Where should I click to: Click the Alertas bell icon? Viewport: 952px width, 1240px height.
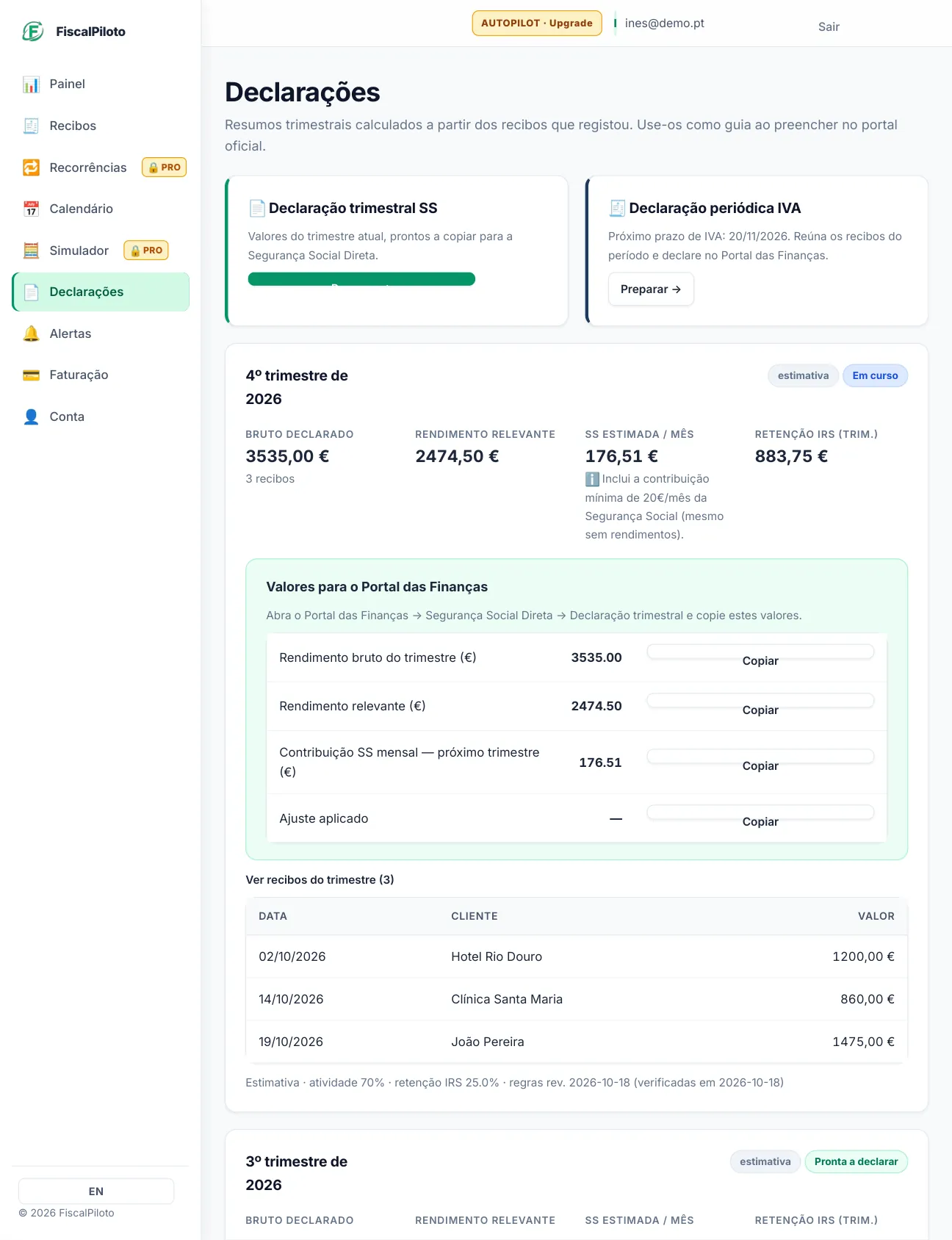[31, 334]
